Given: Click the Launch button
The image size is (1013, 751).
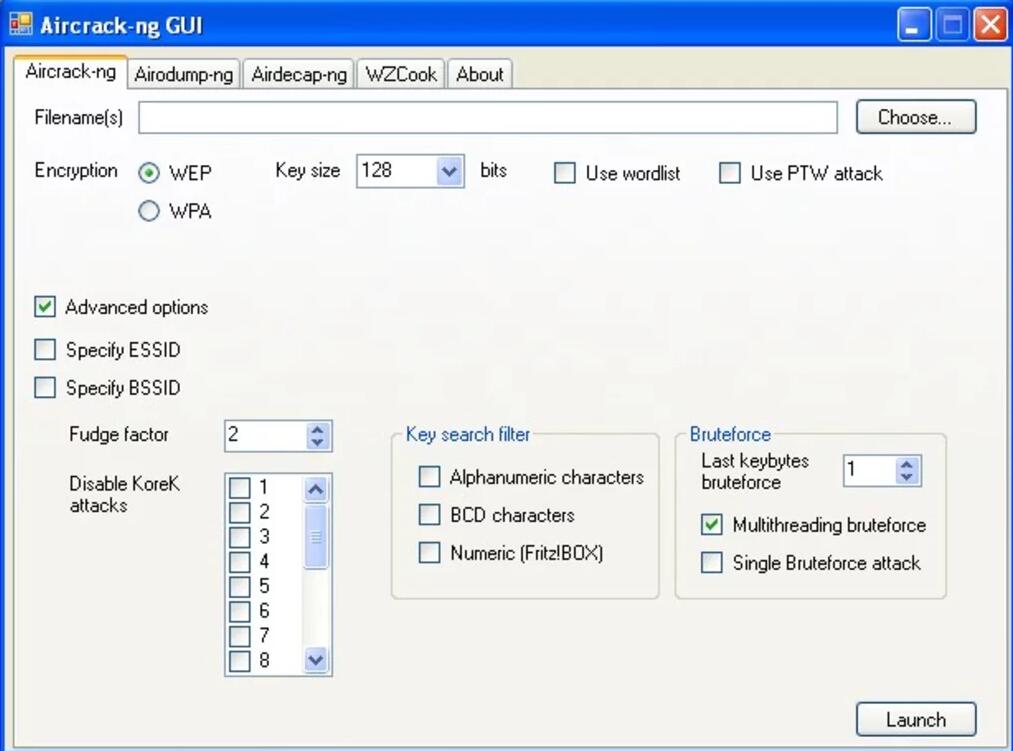Looking at the screenshot, I should point(915,719).
